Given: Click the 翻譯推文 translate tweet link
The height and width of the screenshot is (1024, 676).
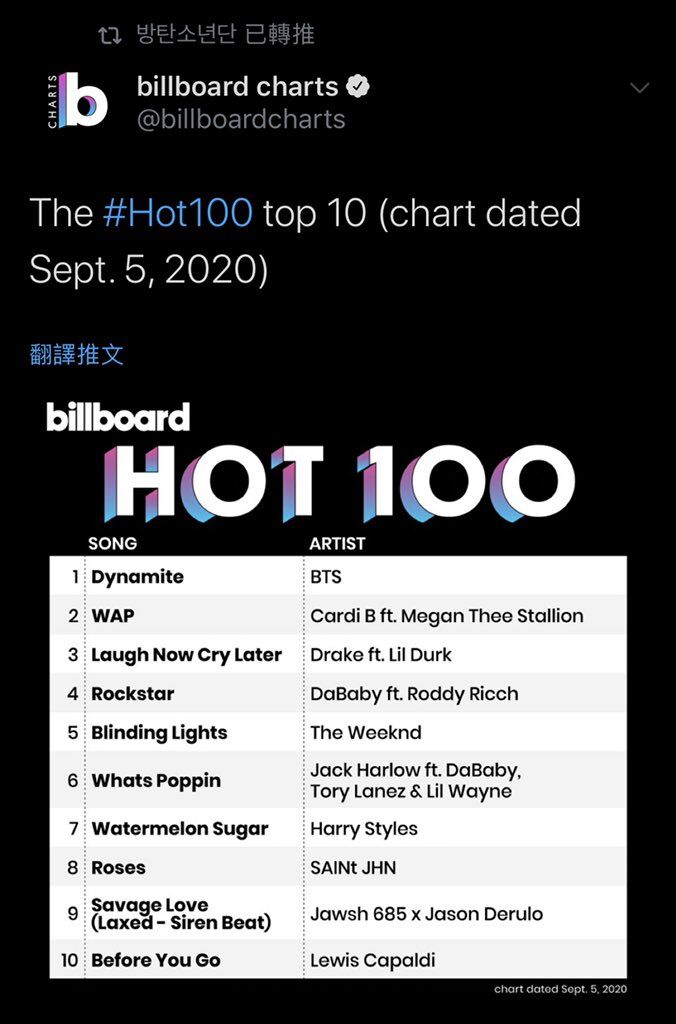Looking at the screenshot, I should click(76, 354).
